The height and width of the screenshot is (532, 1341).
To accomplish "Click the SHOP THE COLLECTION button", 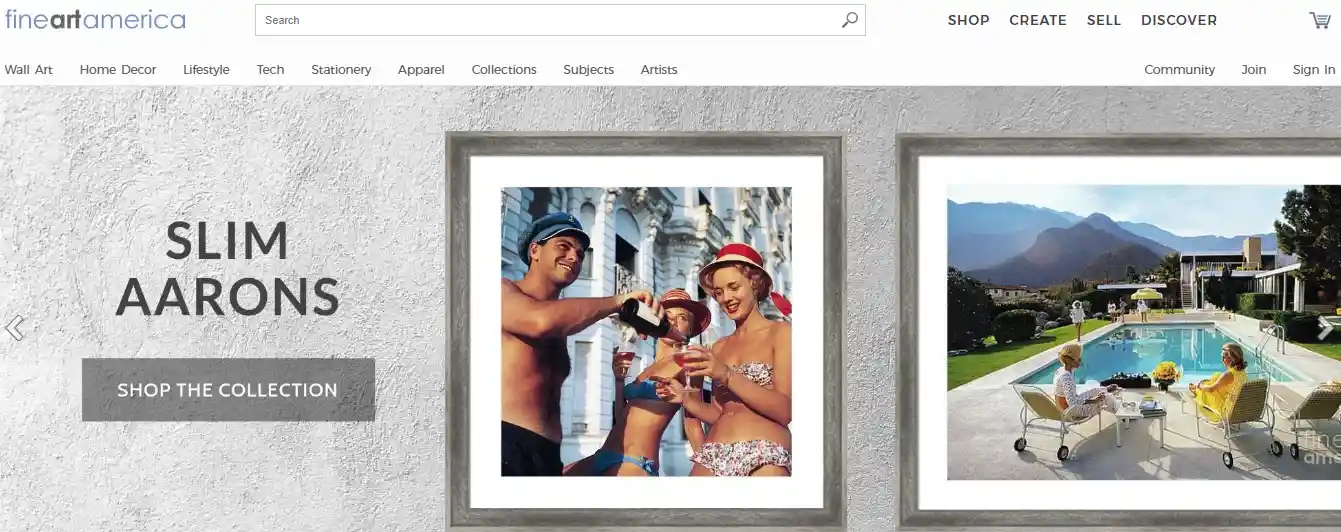I will 228,390.
